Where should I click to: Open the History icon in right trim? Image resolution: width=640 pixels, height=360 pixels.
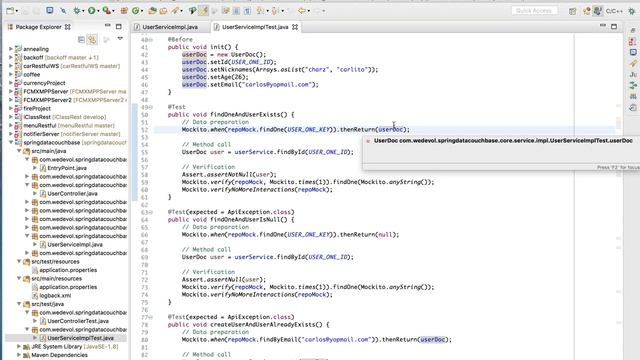(x=633, y=107)
